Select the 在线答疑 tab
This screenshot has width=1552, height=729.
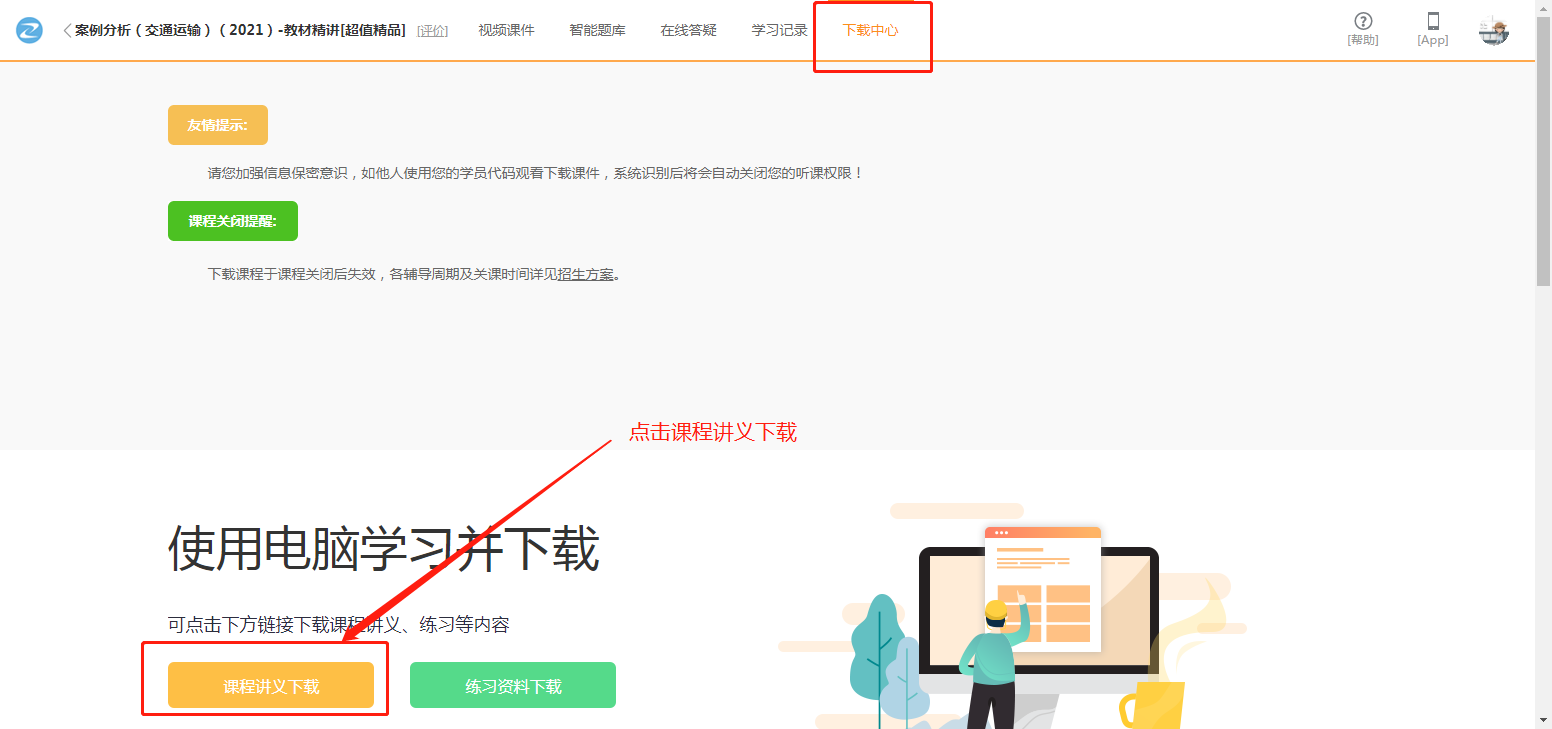click(x=688, y=30)
